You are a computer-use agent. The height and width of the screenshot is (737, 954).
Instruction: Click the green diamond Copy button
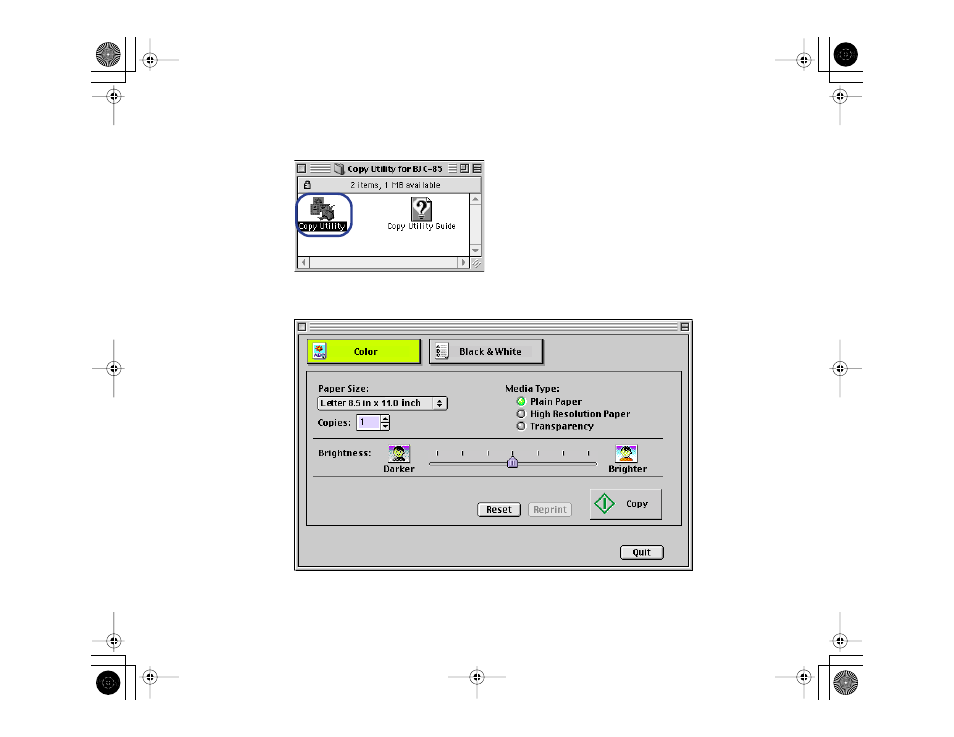click(x=625, y=504)
